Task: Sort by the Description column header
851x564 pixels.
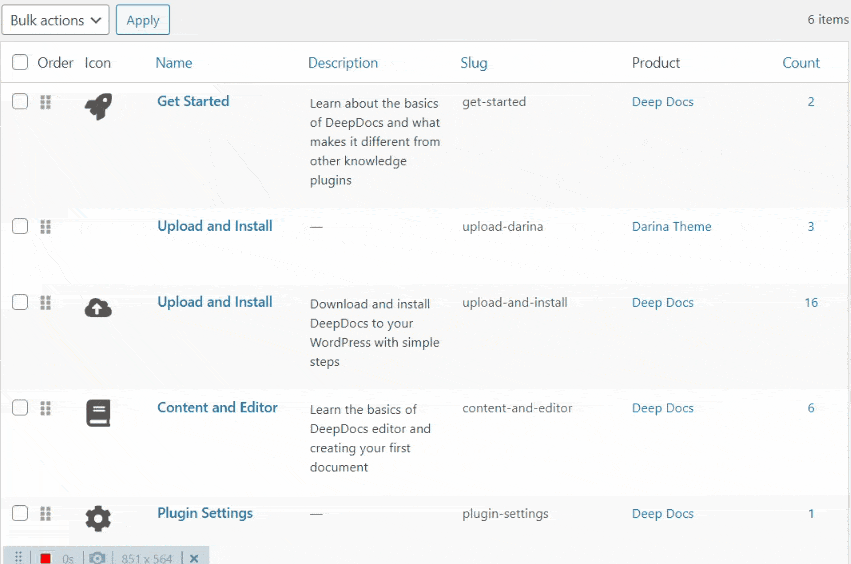Action: click(343, 63)
